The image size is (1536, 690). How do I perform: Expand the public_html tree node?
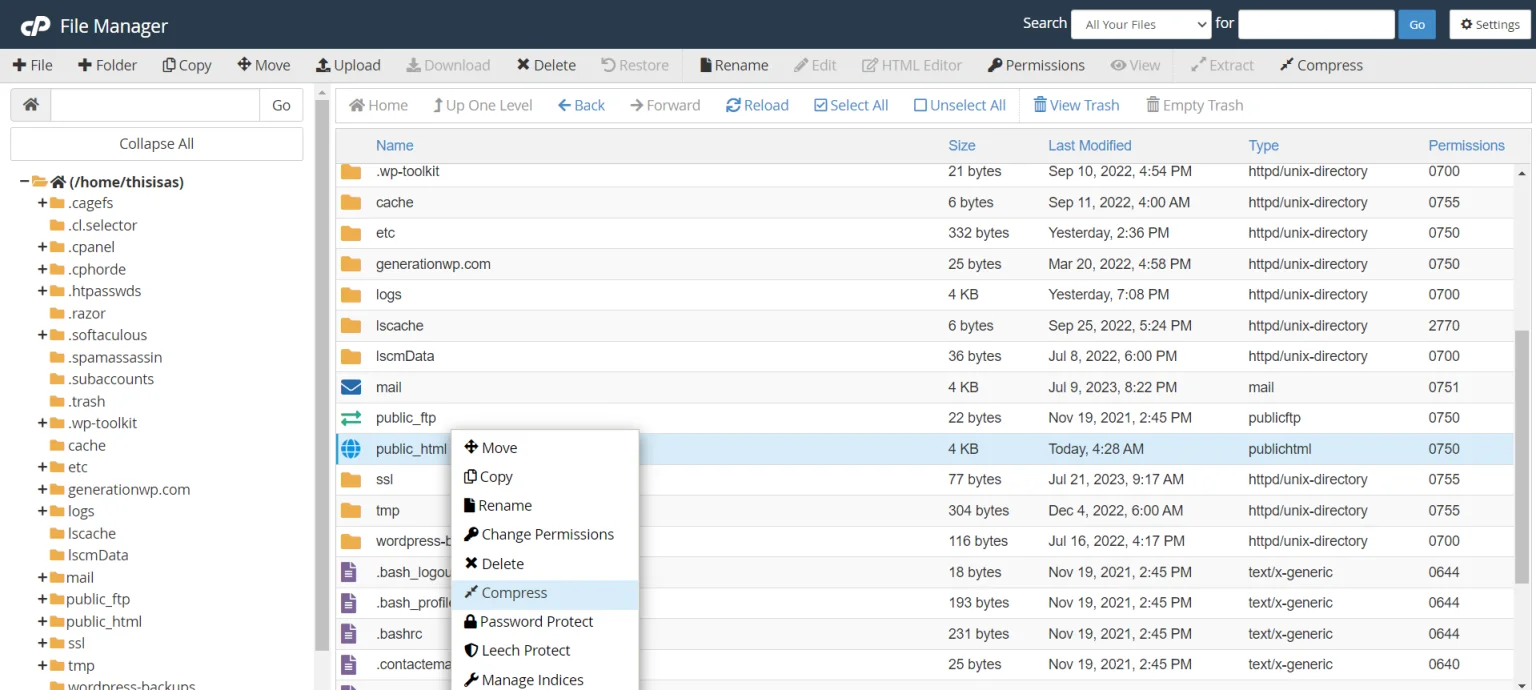tap(43, 621)
